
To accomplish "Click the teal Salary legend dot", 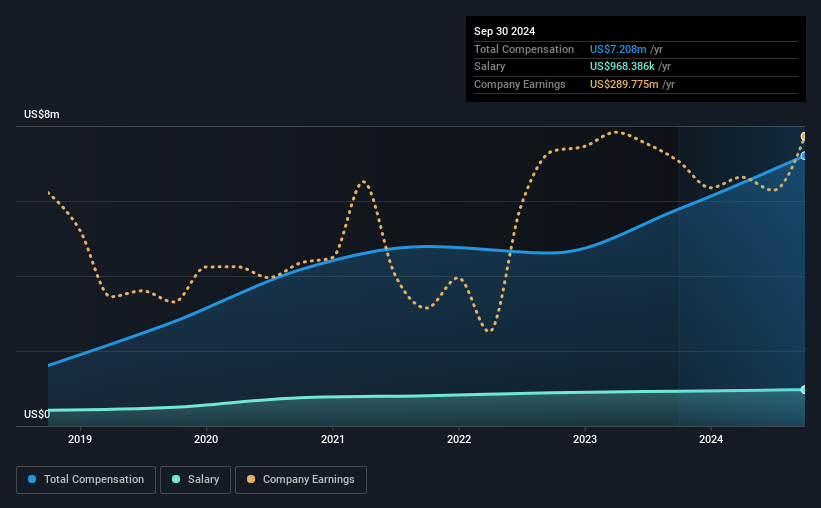I will [x=176, y=479].
